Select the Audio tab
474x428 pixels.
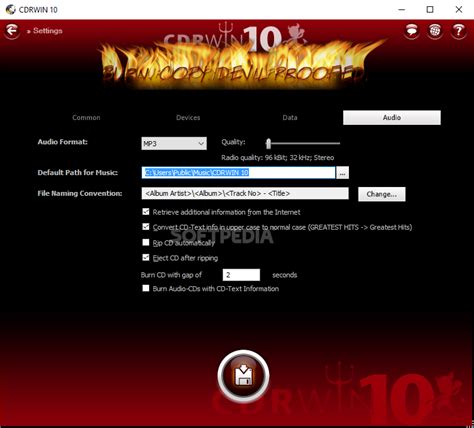pyautogui.click(x=392, y=118)
